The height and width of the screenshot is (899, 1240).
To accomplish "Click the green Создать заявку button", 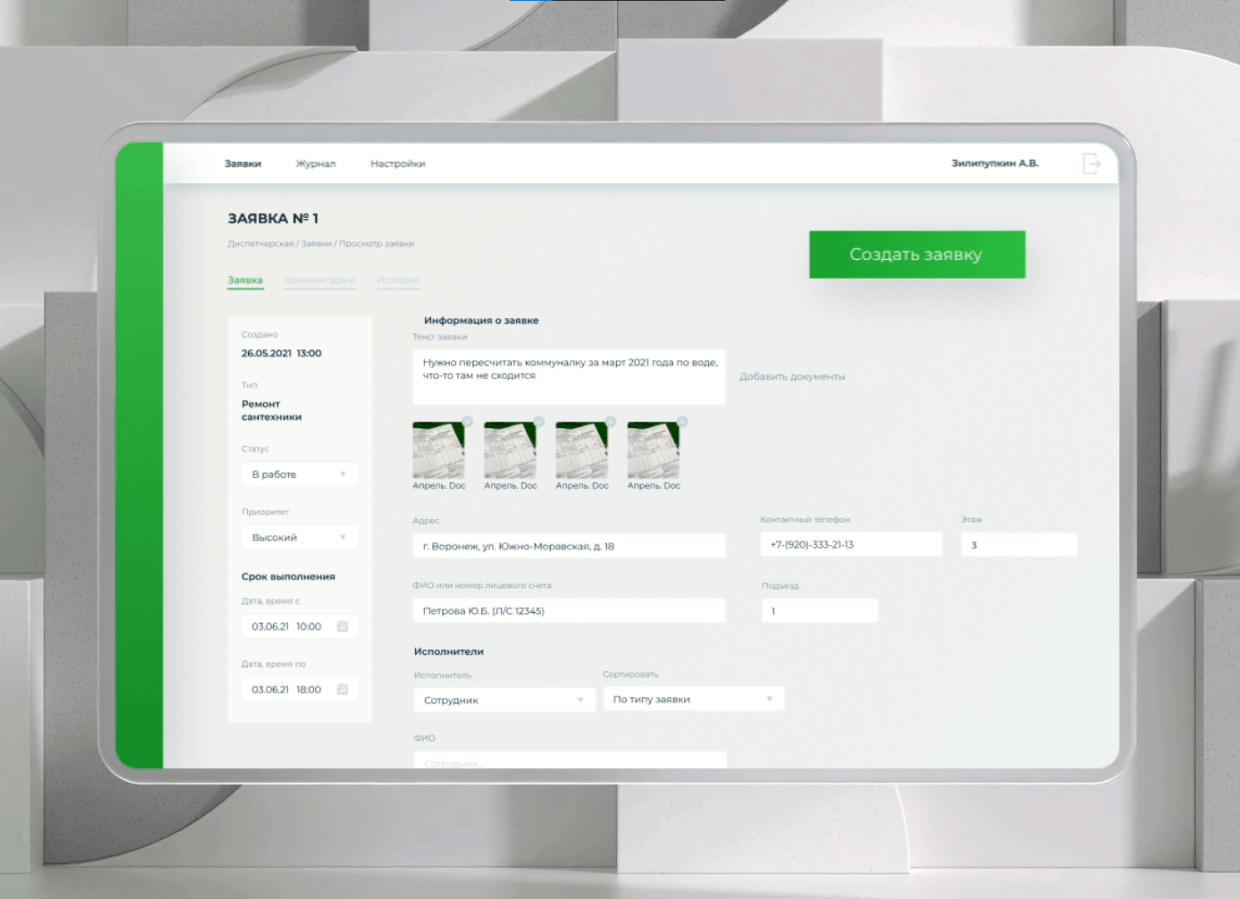I will (917, 254).
